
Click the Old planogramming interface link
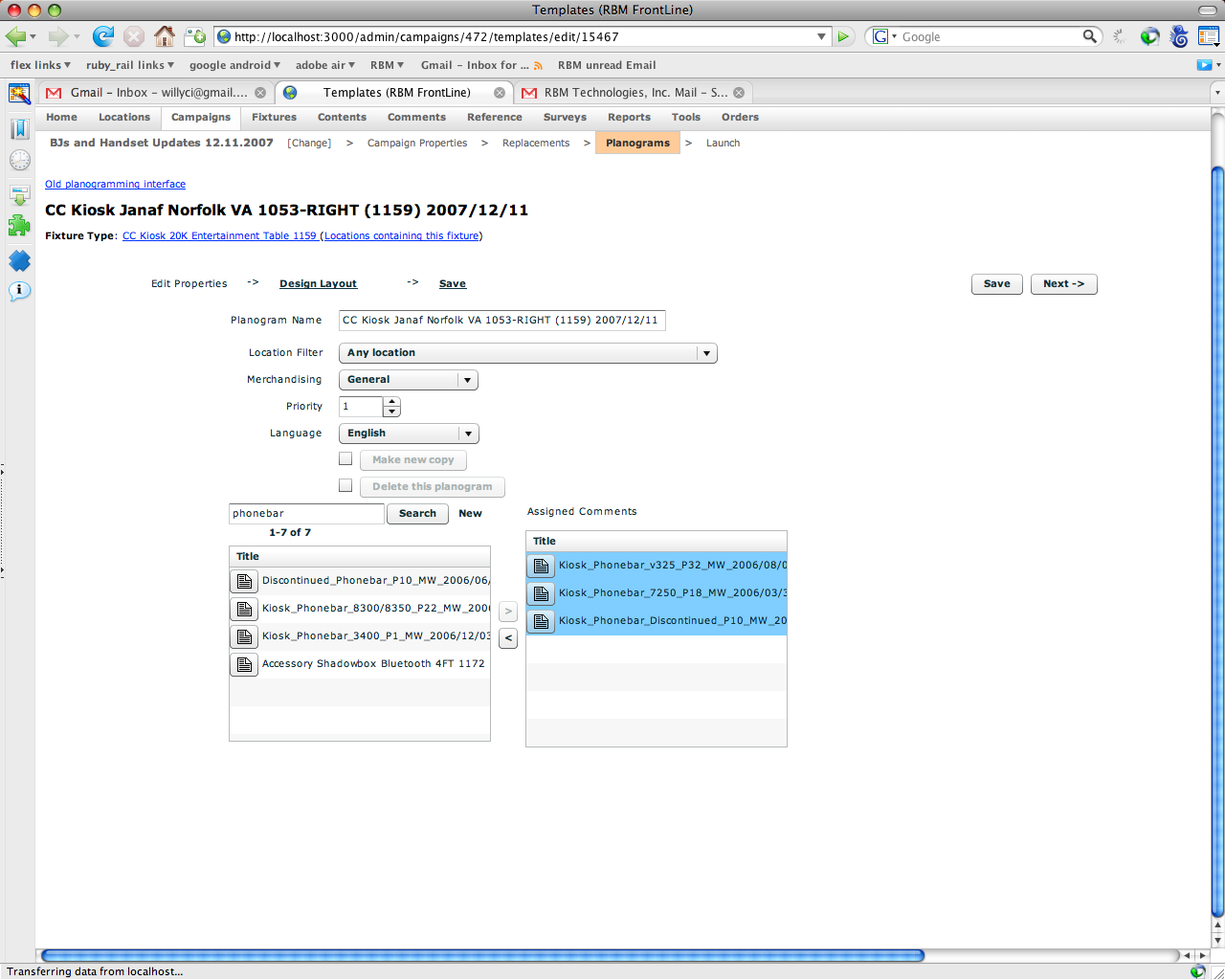pyautogui.click(x=115, y=184)
